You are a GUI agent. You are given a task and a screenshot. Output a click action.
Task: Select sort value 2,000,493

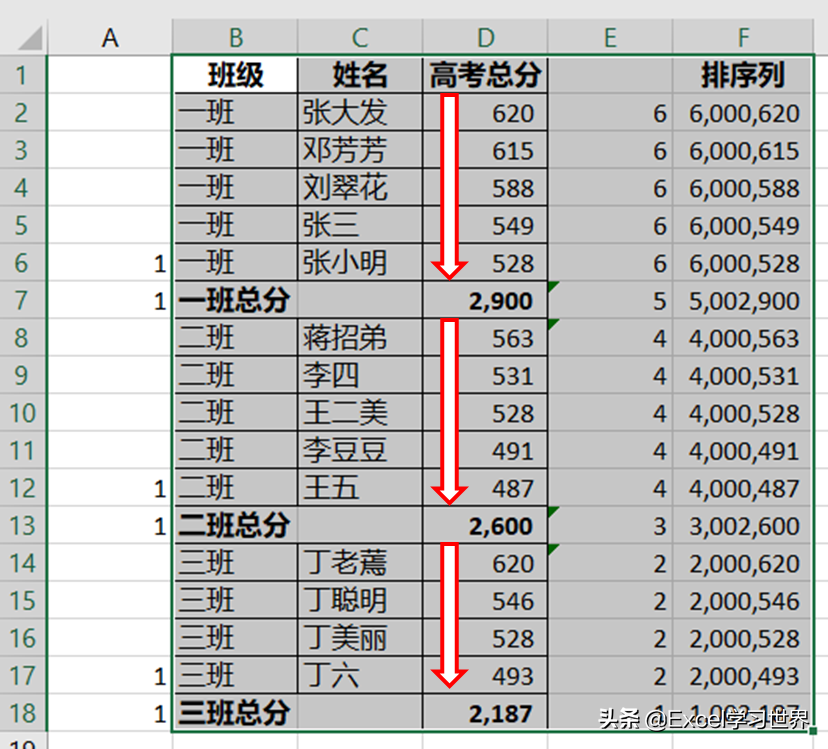click(743, 675)
